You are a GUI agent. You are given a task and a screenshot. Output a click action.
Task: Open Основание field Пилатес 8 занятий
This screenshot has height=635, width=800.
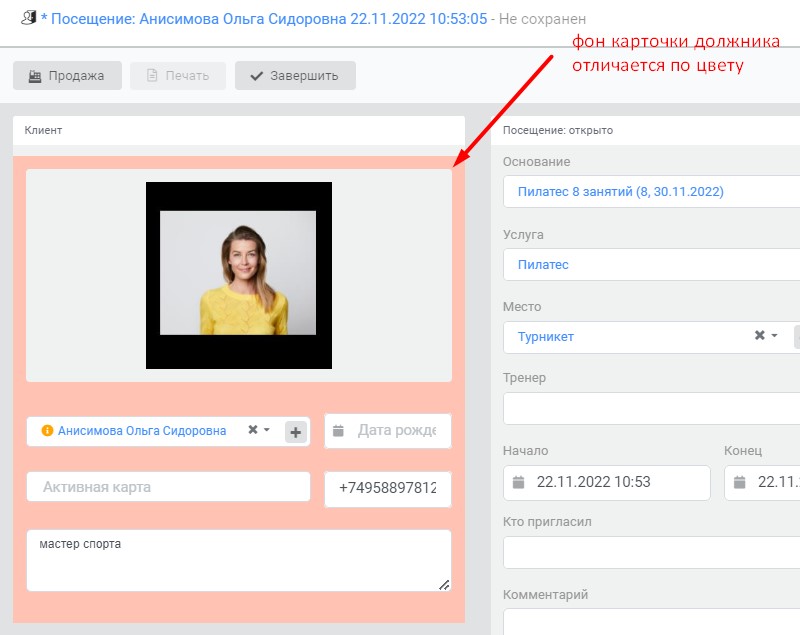coord(652,192)
